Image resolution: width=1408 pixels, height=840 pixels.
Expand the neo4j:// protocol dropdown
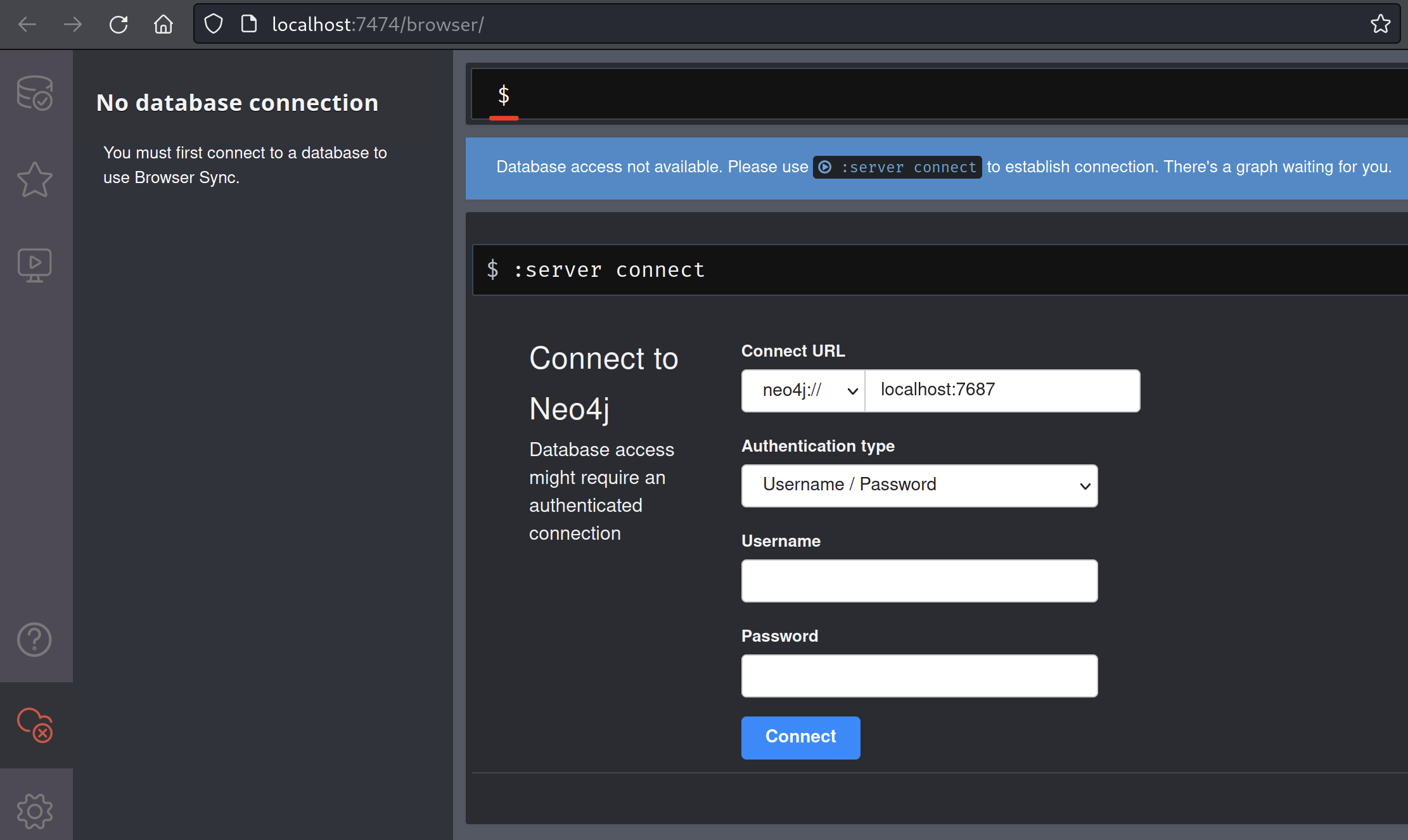[x=803, y=390]
